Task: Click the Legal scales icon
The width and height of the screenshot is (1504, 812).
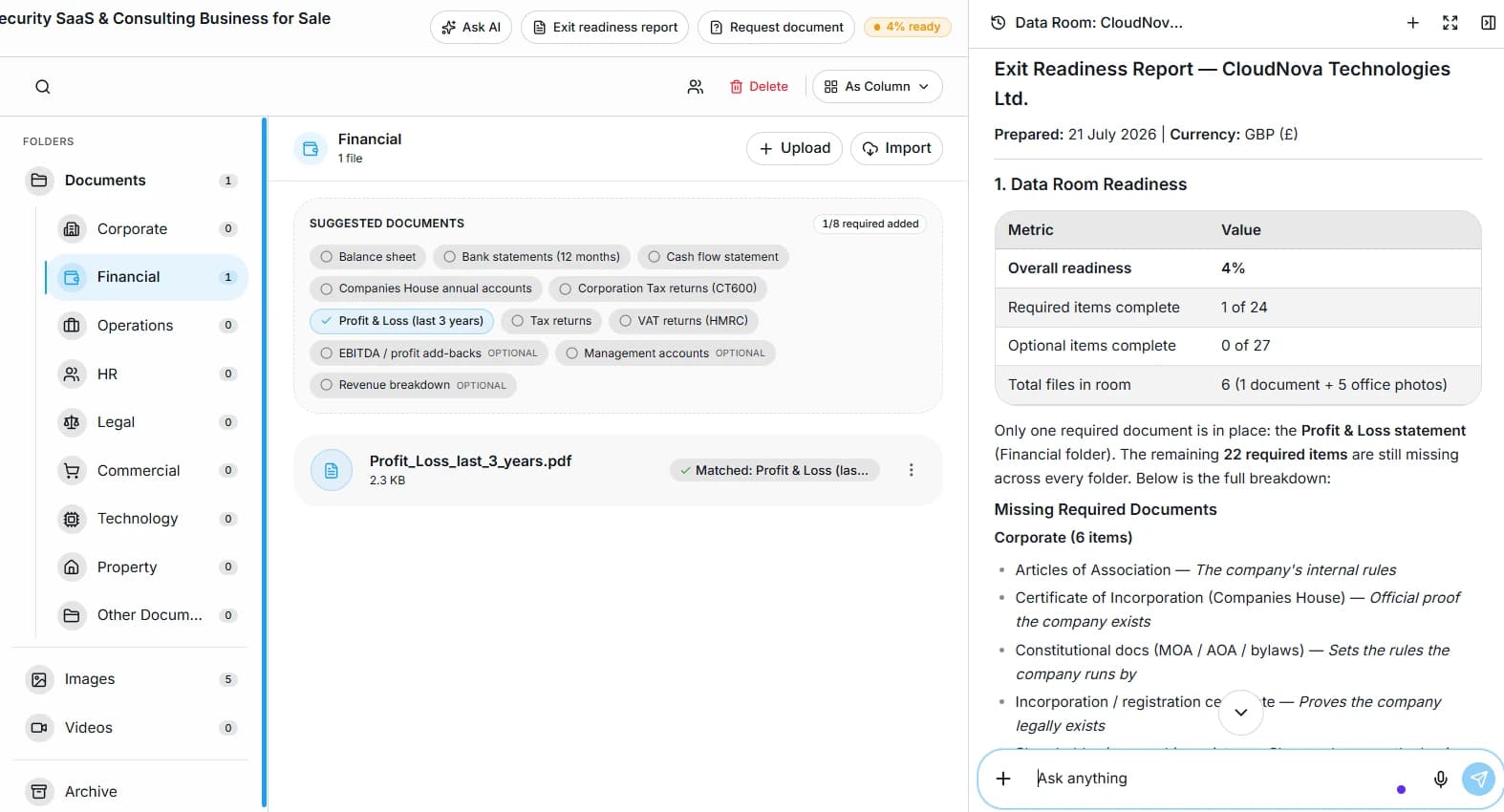Action: (x=72, y=422)
